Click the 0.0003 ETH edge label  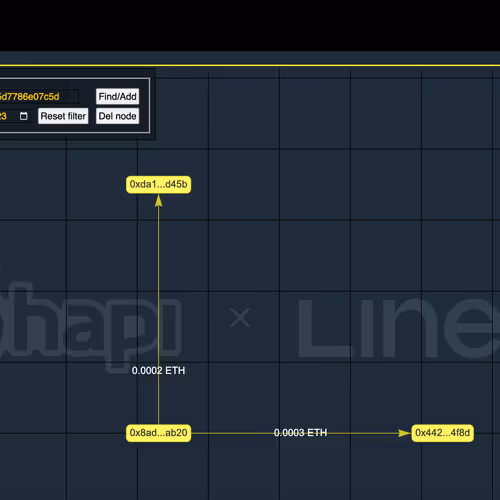[x=300, y=433]
